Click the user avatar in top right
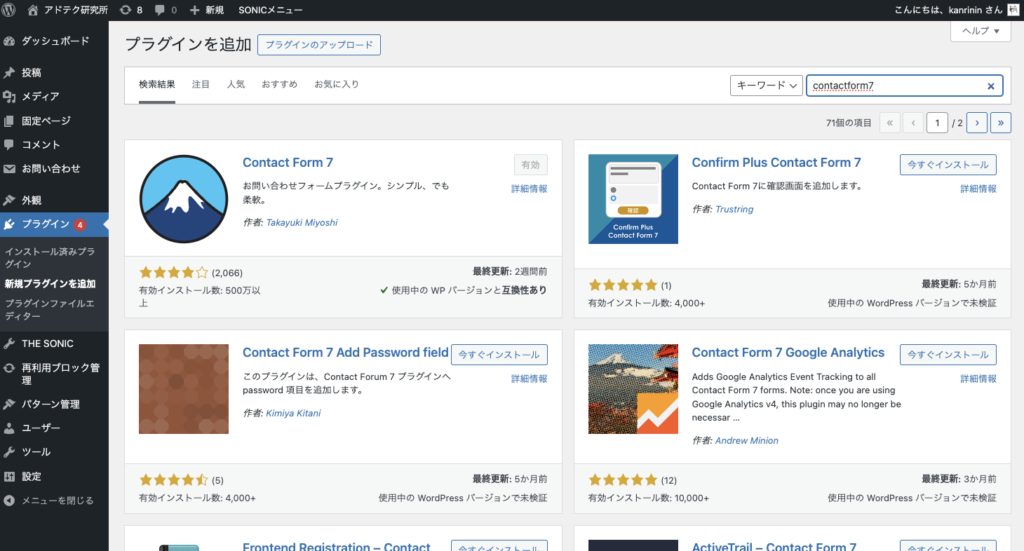 tap(1011, 9)
